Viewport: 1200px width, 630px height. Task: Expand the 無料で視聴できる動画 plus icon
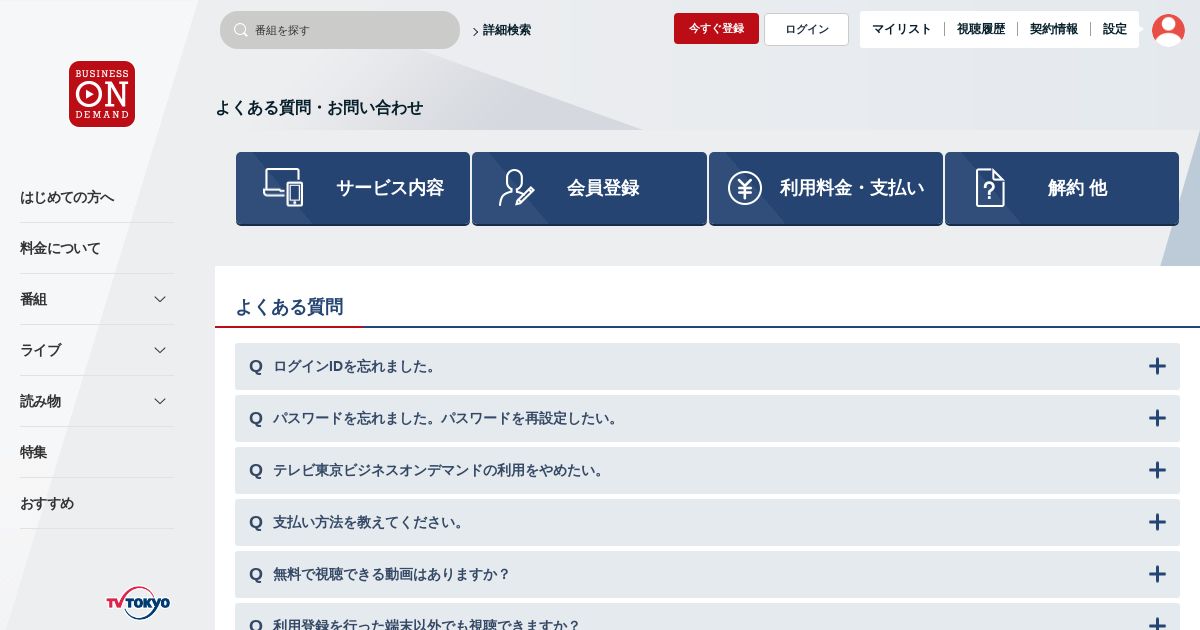tap(1157, 574)
